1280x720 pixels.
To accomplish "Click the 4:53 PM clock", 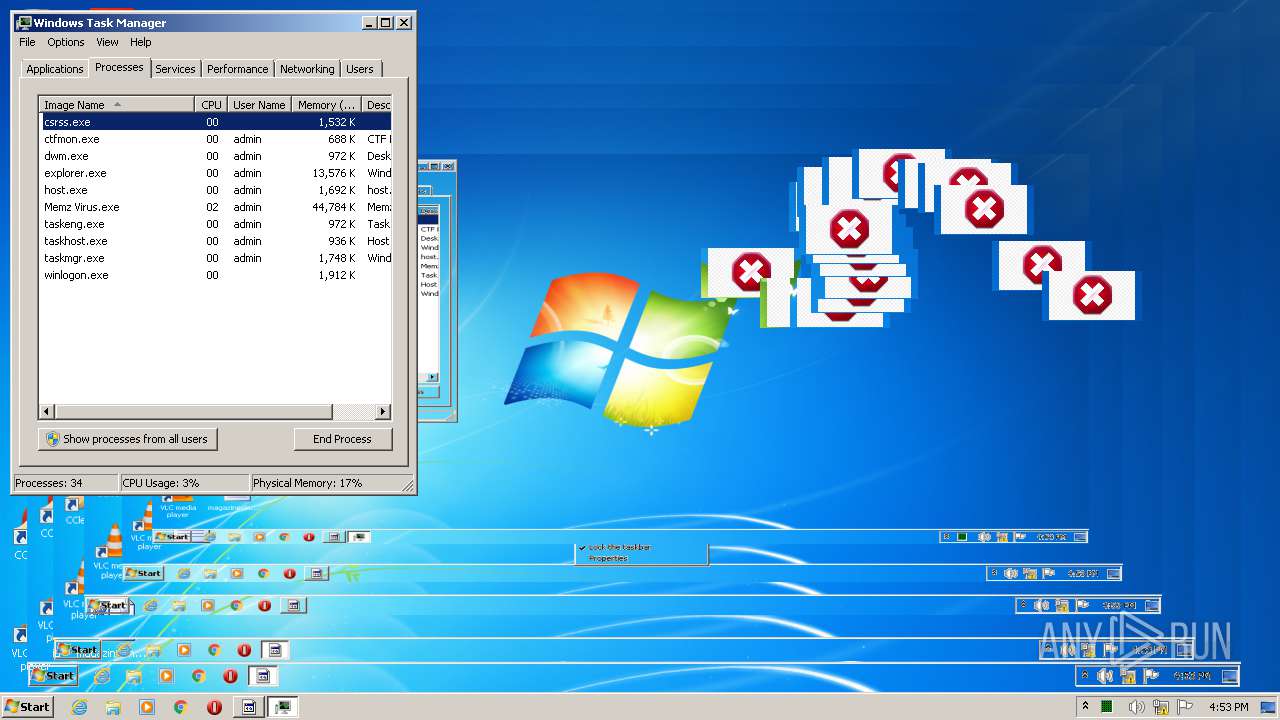I will [x=1229, y=707].
